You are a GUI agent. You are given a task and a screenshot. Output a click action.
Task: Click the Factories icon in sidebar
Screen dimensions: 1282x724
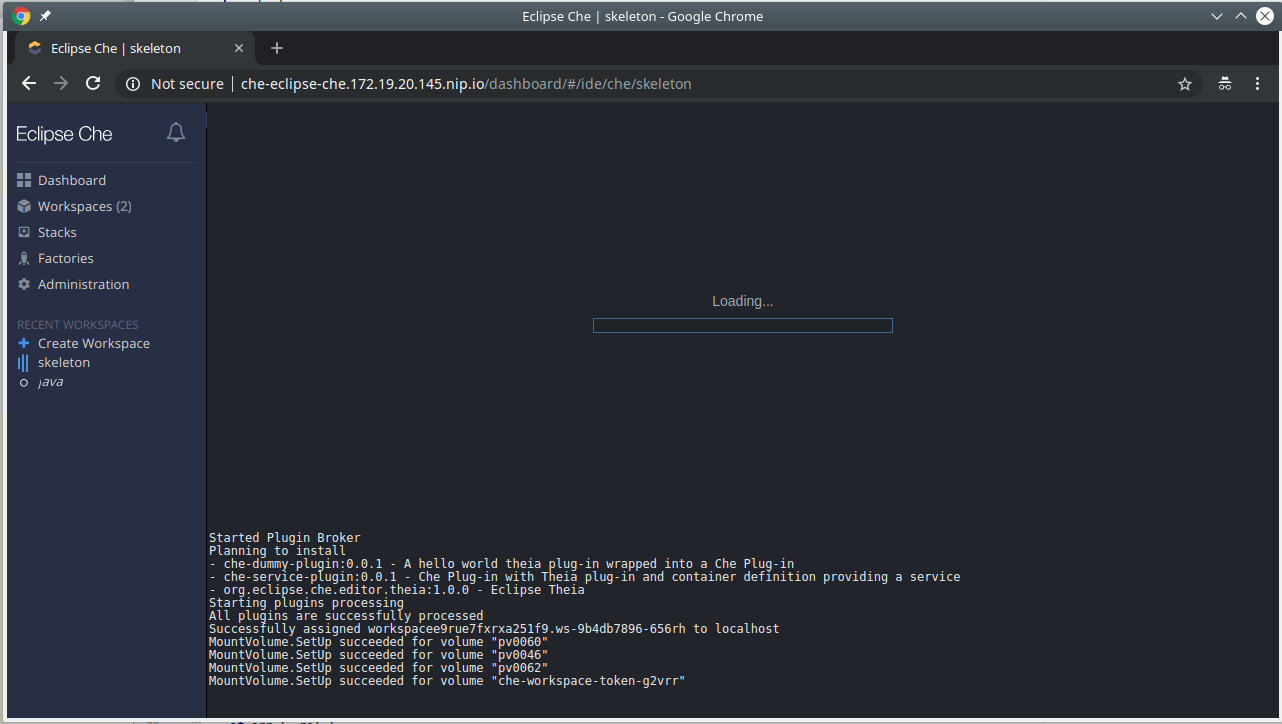coord(24,258)
